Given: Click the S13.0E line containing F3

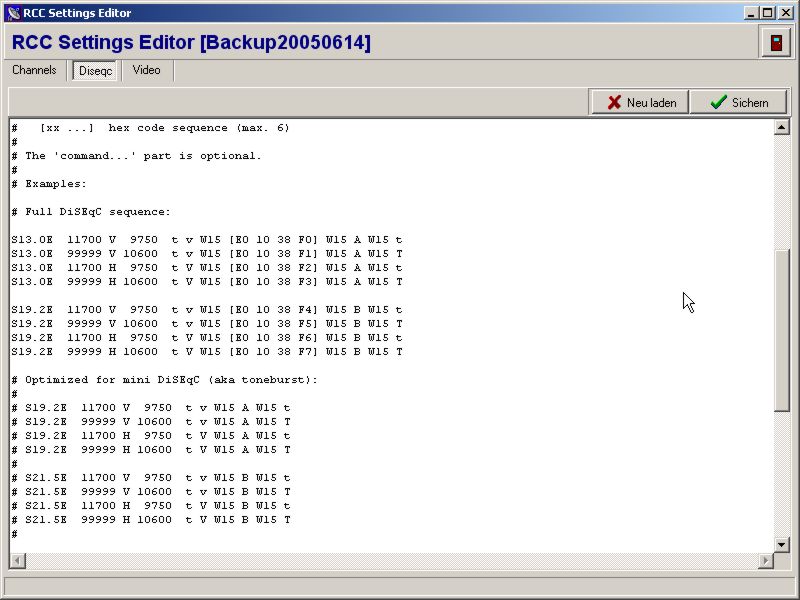Looking at the screenshot, I should click(x=207, y=282).
